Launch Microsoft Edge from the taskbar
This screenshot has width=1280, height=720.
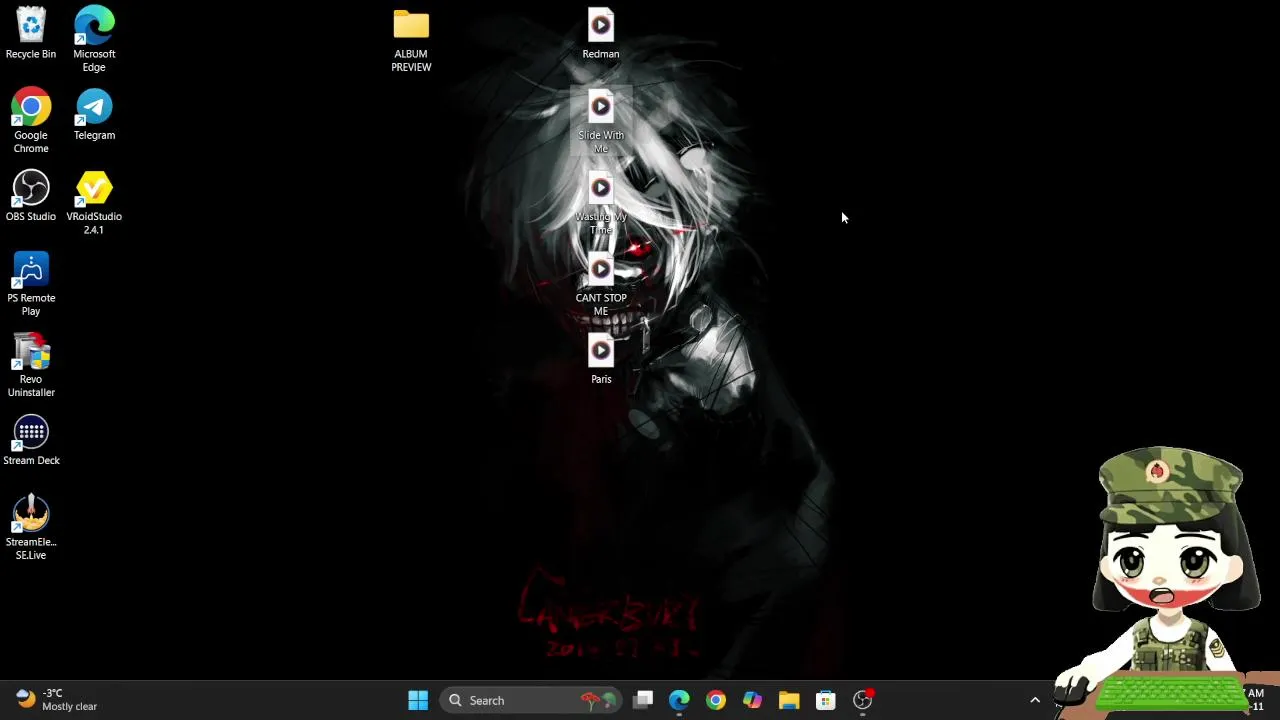point(679,701)
